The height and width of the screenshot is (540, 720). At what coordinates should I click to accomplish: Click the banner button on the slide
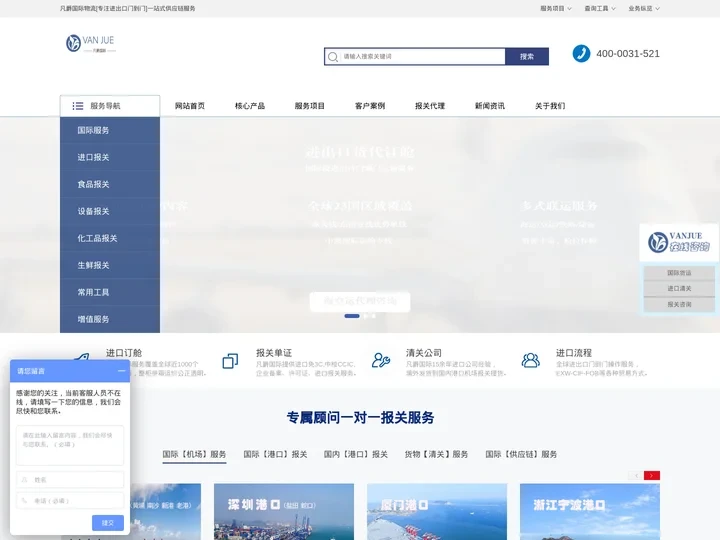[360, 301]
